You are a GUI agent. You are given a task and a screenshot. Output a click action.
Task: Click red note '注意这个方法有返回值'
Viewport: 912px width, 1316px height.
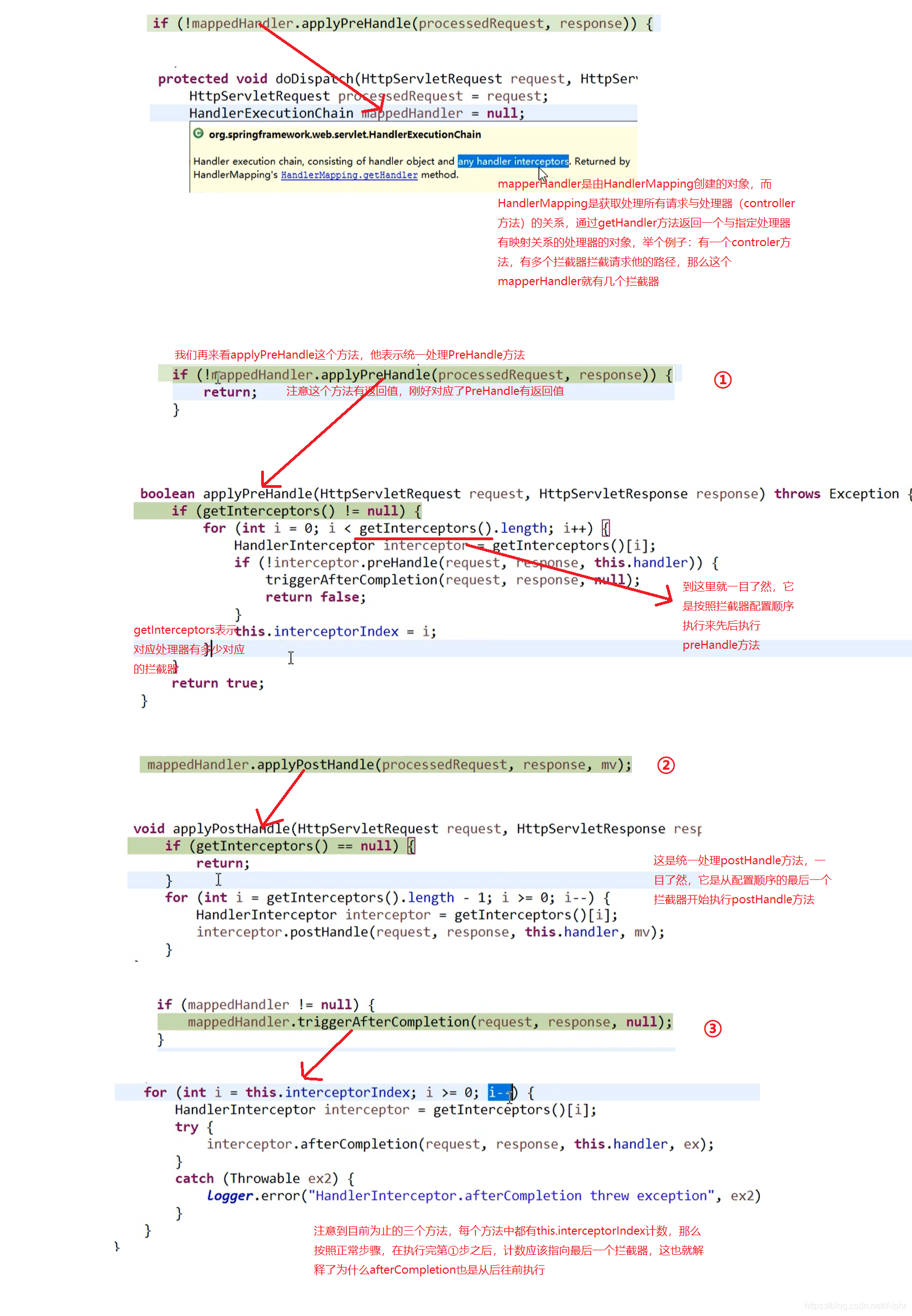tap(425, 391)
